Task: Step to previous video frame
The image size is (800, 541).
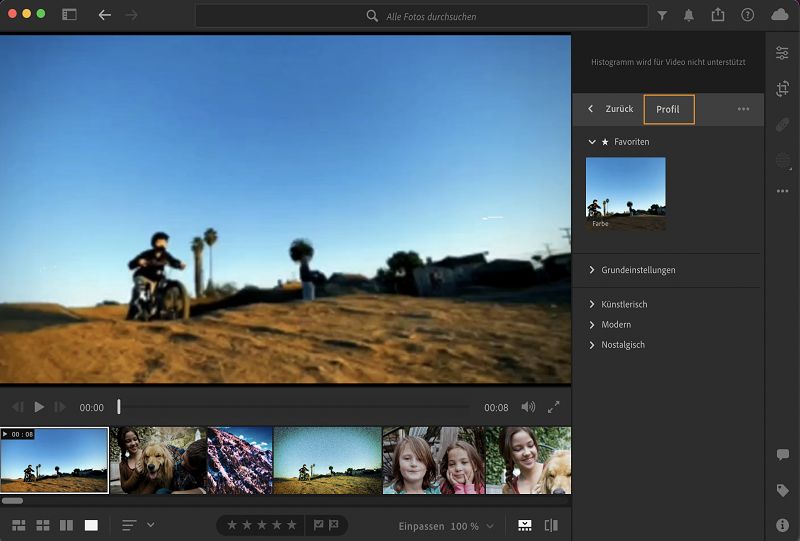Action: pyautogui.click(x=18, y=407)
